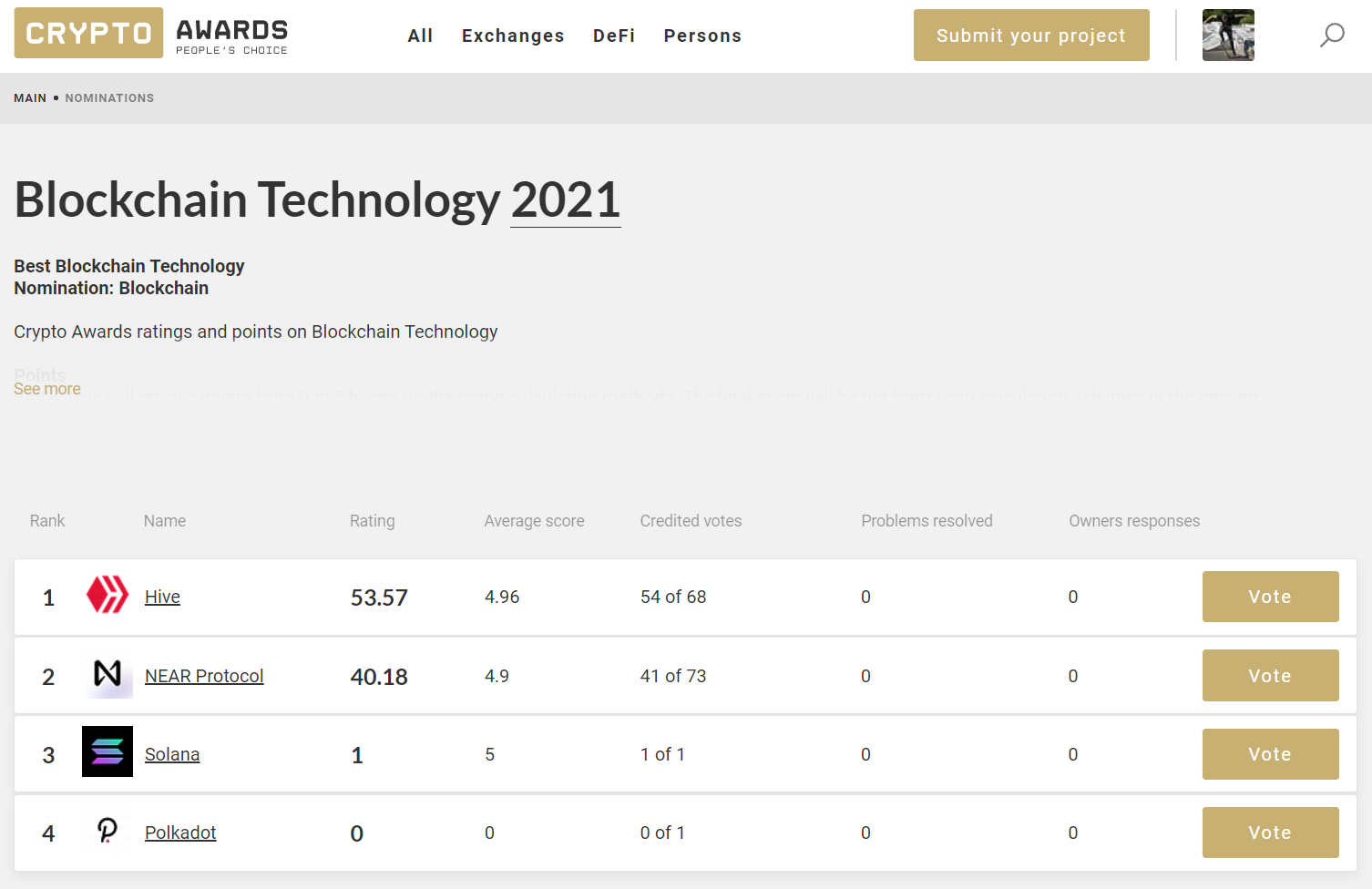Screen dimensions: 1372x889
Task: Click the Owners responses column header
Action: 1134,521
